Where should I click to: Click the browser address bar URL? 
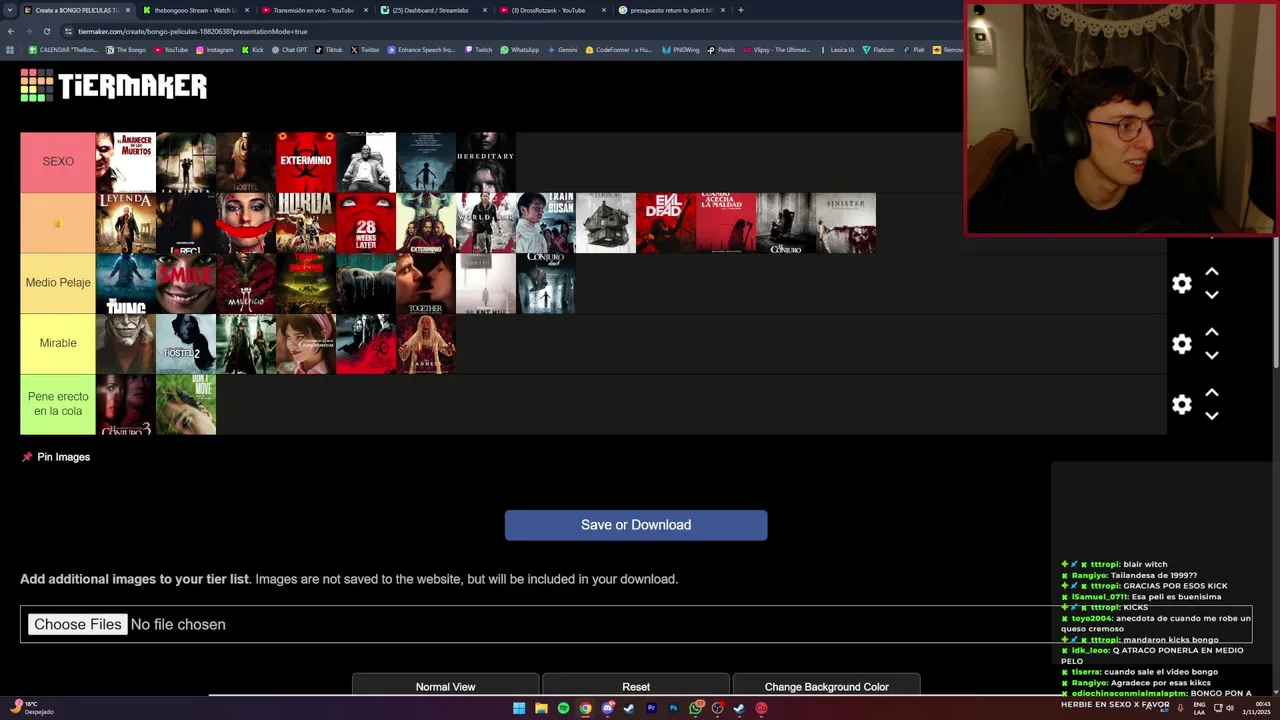(192, 31)
